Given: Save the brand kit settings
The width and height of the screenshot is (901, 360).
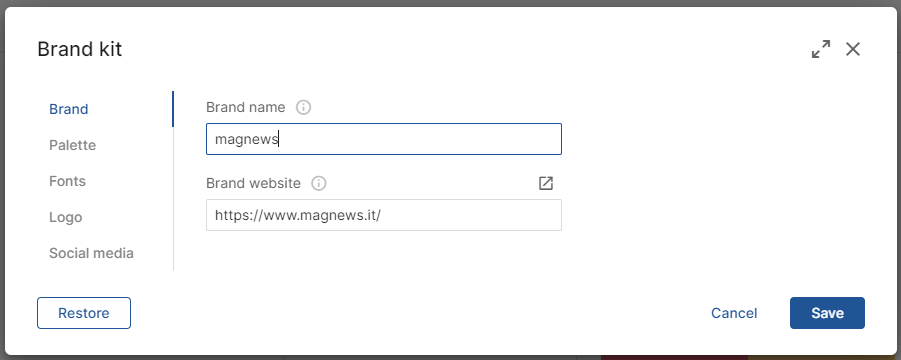Looking at the screenshot, I should click(x=827, y=313).
